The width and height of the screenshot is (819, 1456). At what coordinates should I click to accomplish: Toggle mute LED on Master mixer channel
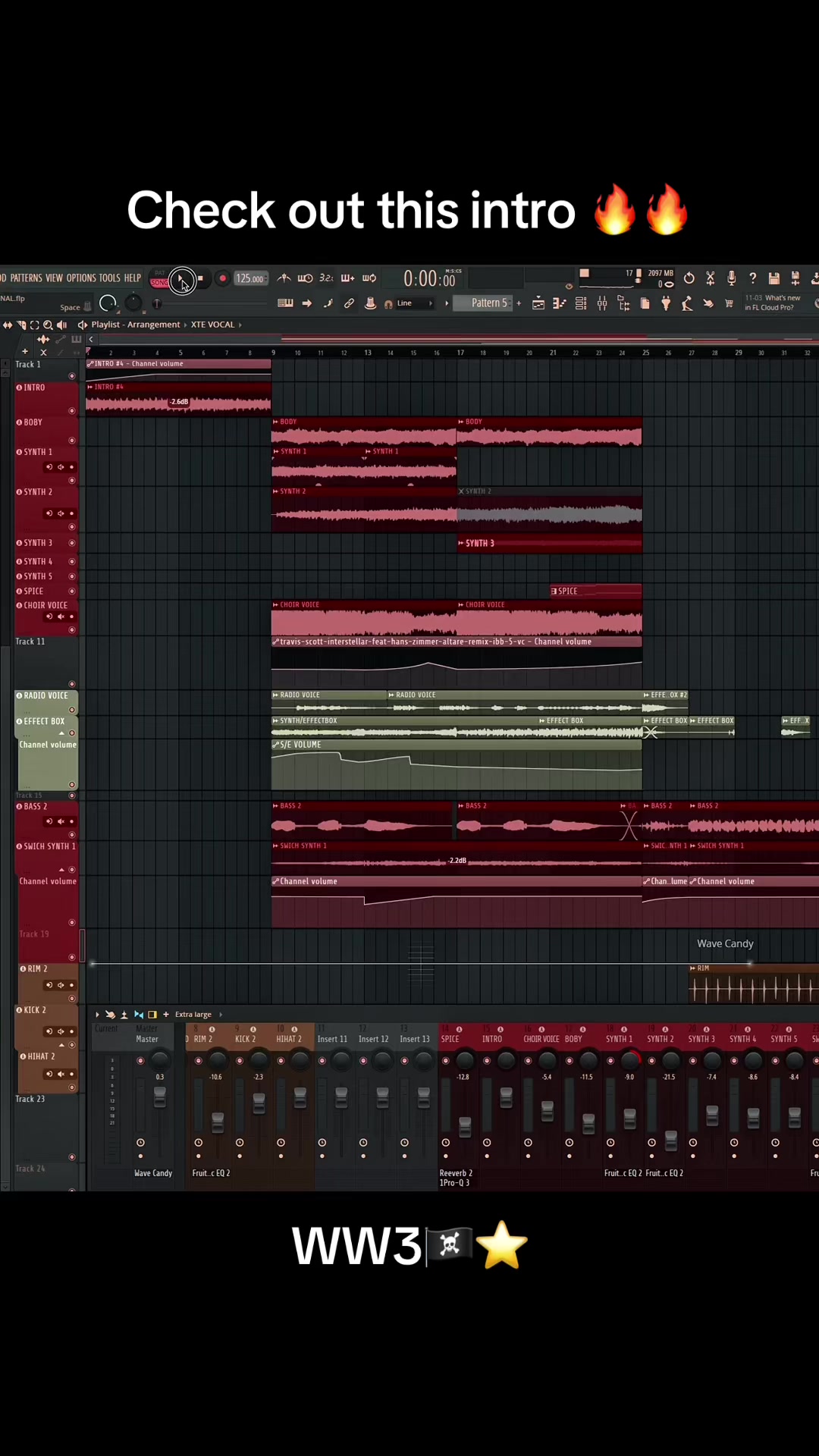[x=140, y=1061]
